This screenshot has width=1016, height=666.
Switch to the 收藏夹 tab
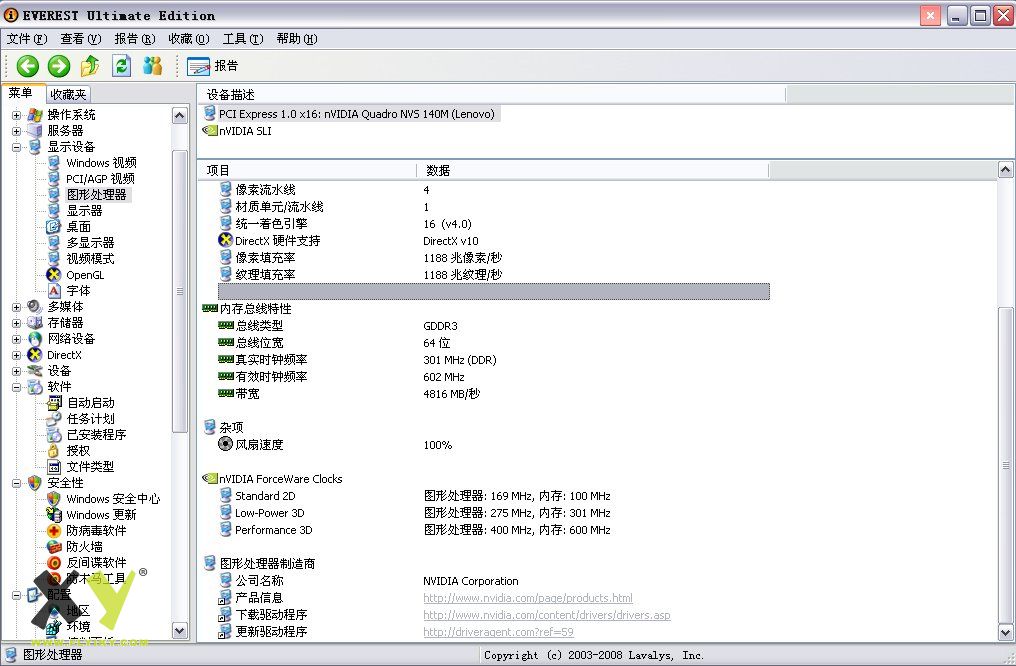pos(68,95)
